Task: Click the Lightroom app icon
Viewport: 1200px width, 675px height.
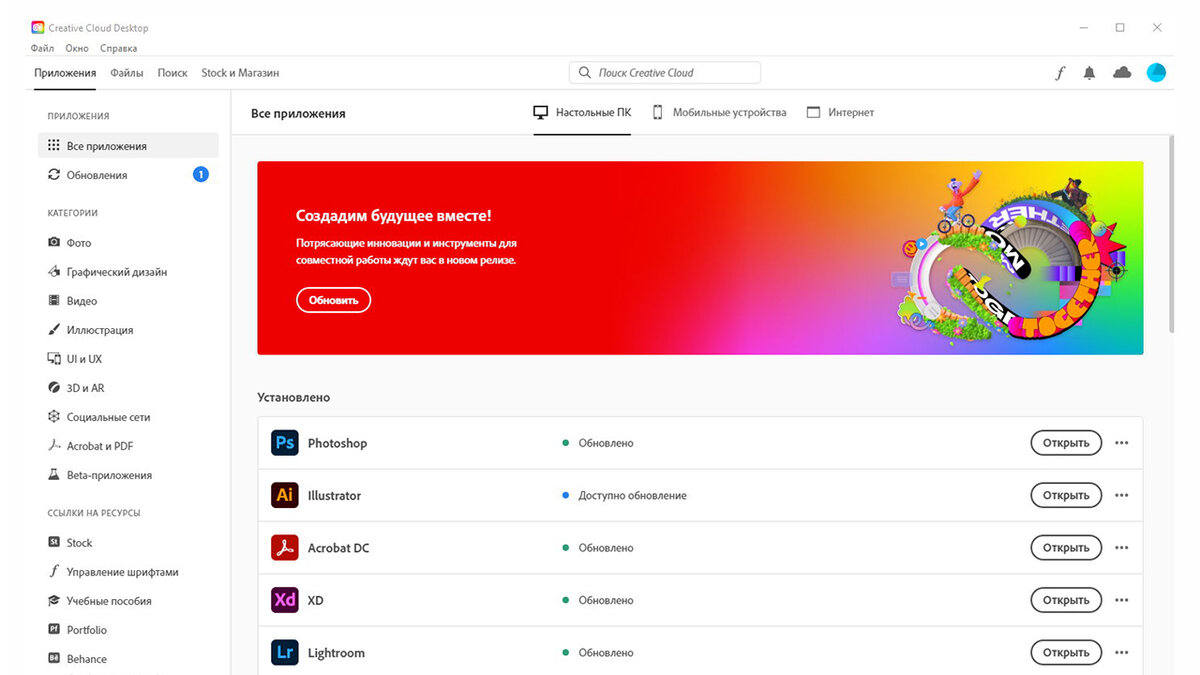Action: tap(285, 653)
